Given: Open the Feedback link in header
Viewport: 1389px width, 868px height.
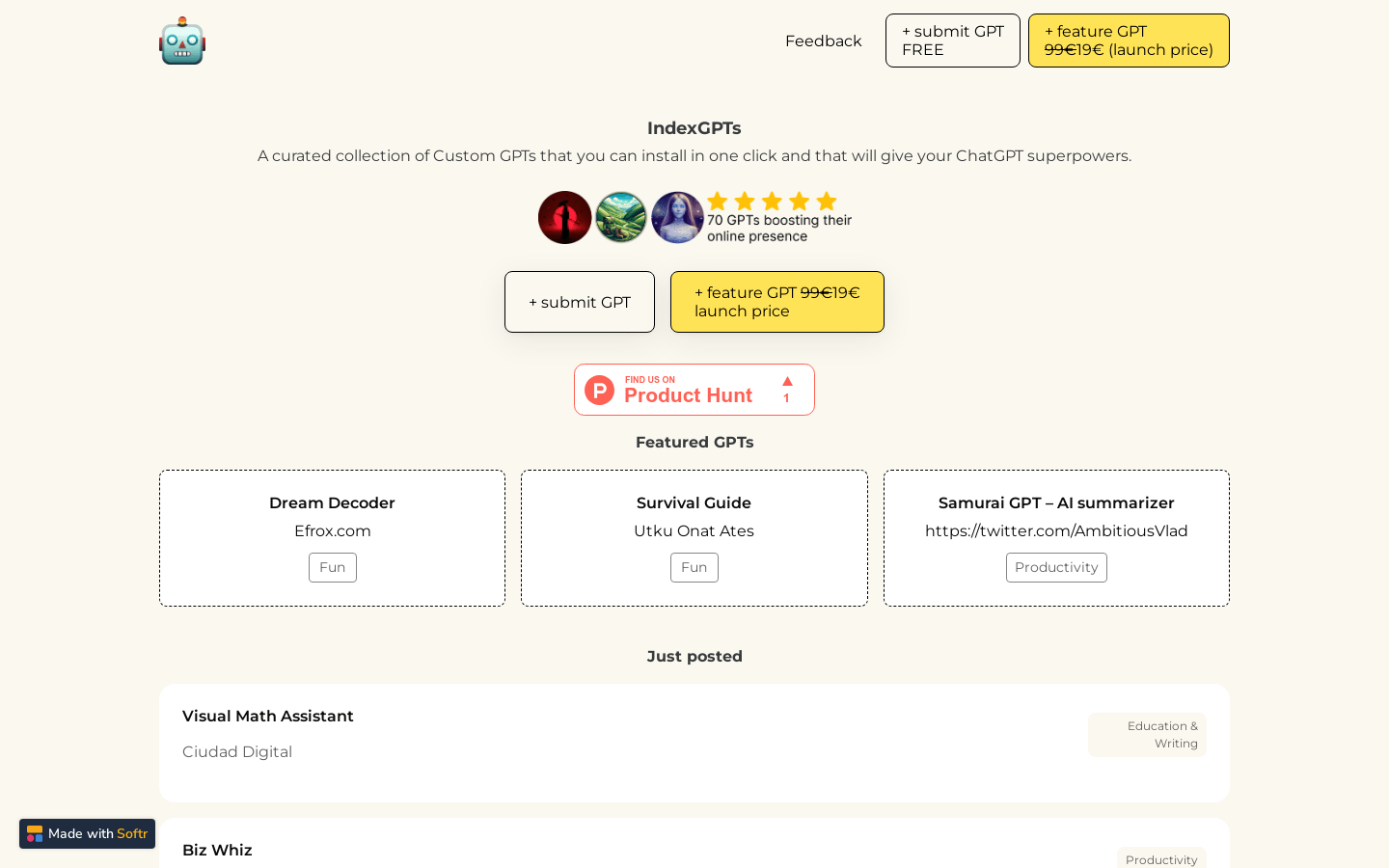Looking at the screenshot, I should pos(823,41).
